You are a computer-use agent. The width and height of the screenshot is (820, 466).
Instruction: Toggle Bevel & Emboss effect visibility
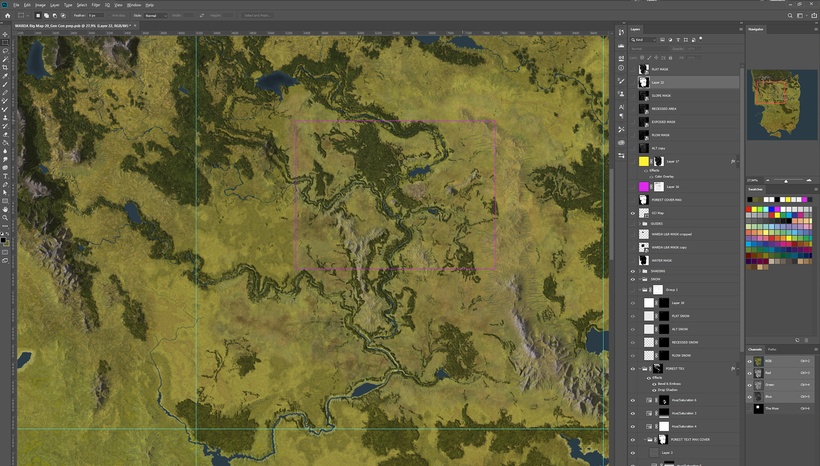[655, 384]
